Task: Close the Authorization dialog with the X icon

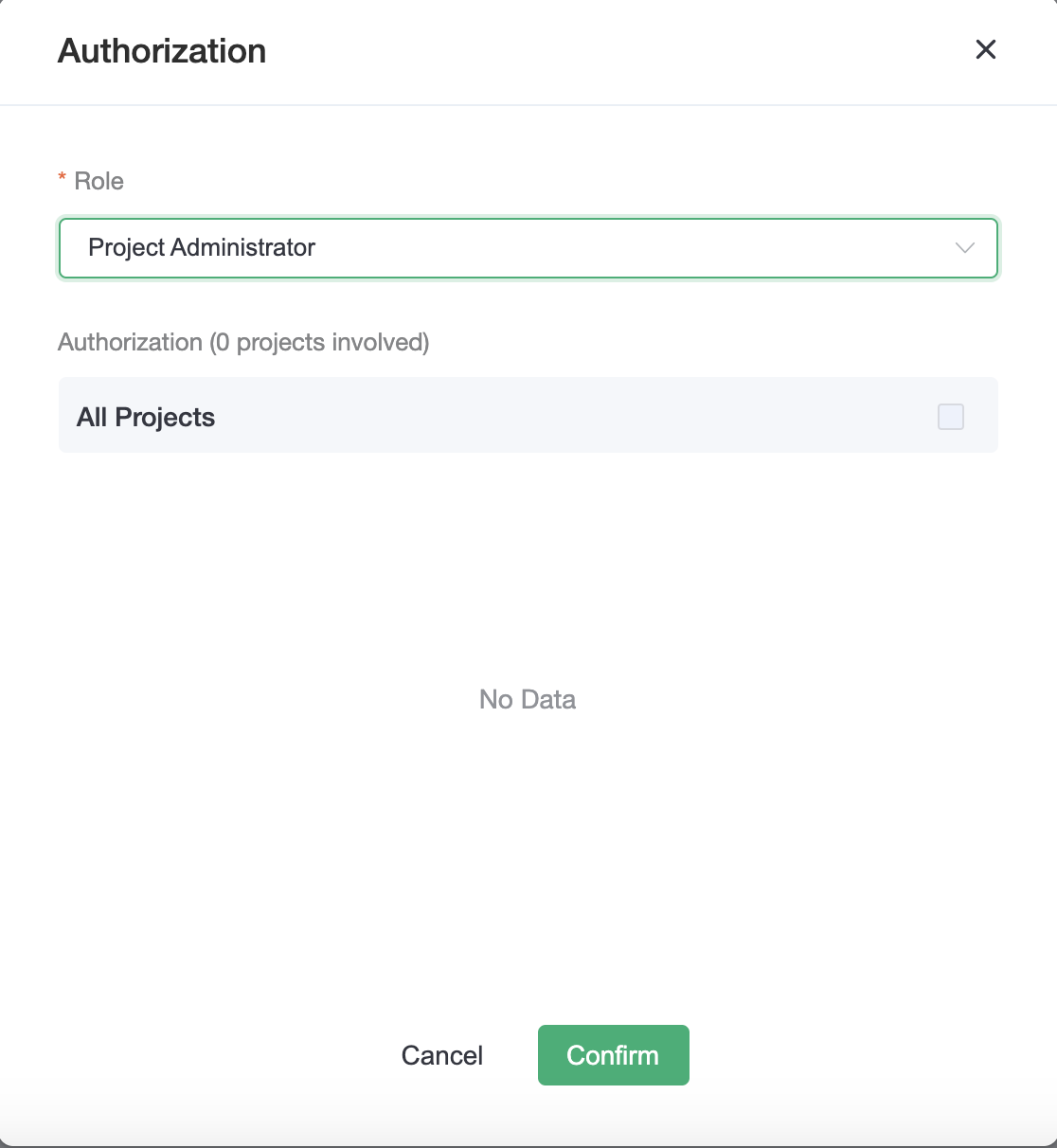Action: tap(986, 49)
